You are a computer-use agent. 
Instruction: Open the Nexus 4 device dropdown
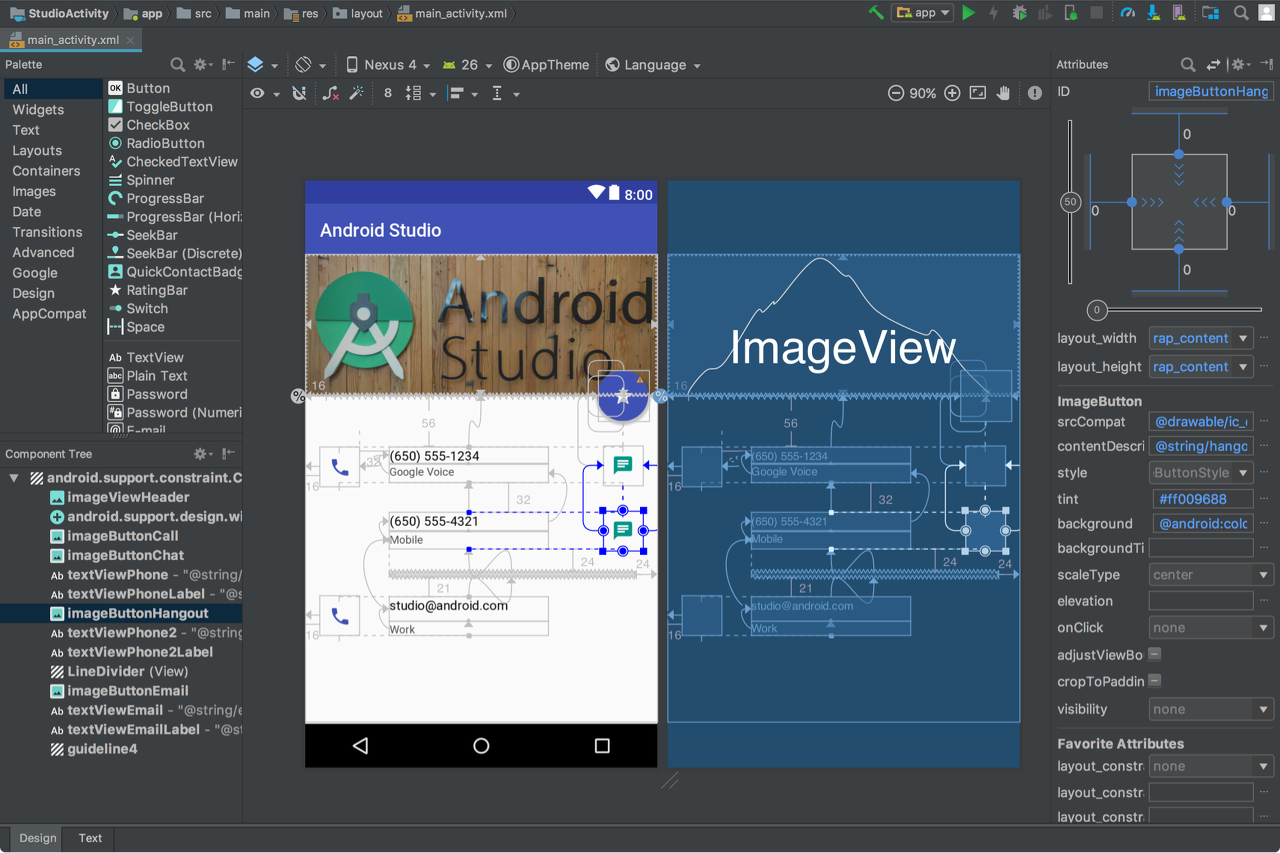(x=388, y=64)
